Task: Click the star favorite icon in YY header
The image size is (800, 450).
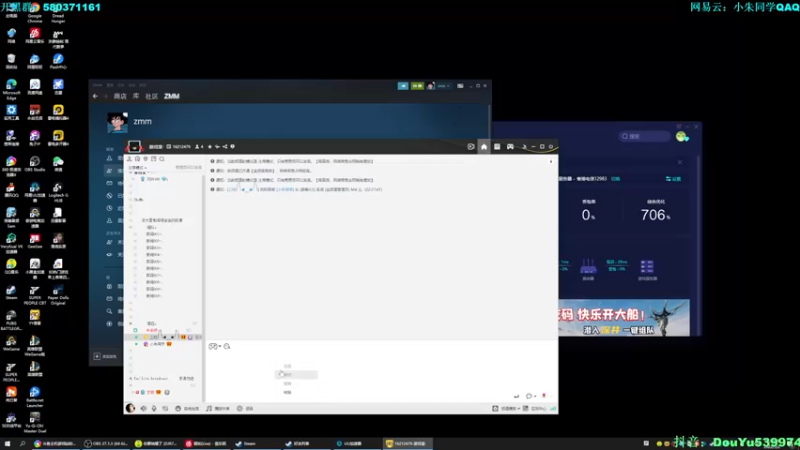Action: click(210, 146)
